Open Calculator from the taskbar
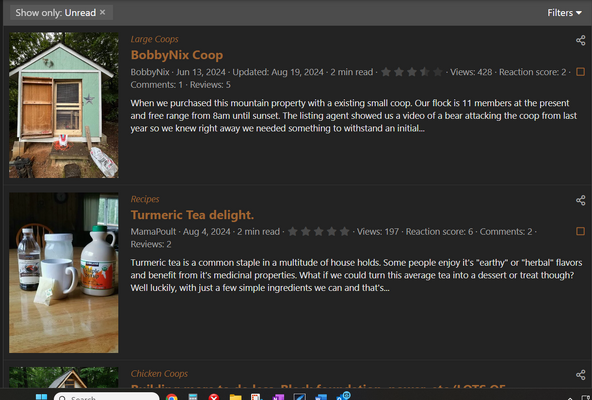Screen dimensions: 592x400 tap(193, 397)
